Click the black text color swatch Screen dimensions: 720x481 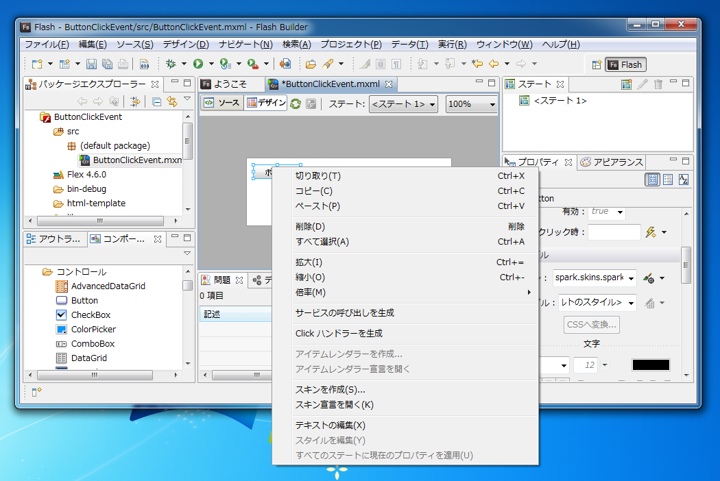[651, 365]
